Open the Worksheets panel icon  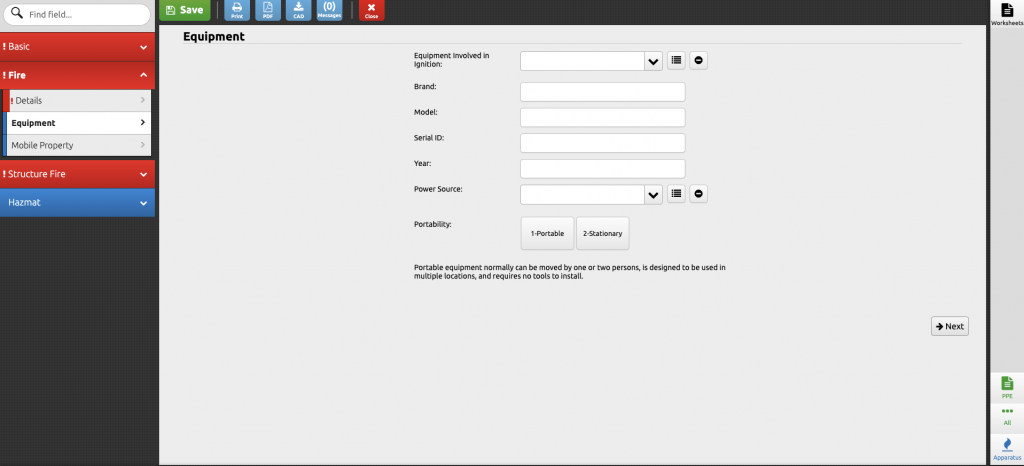1006,13
